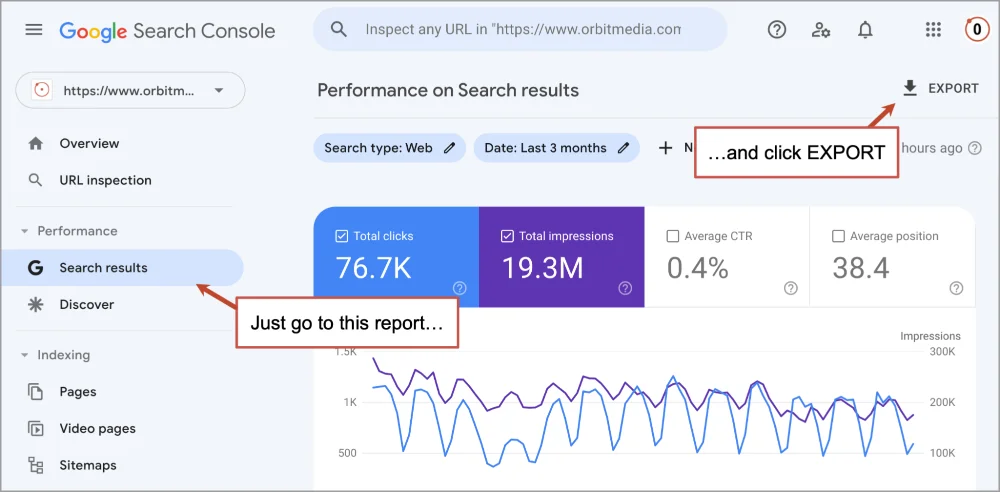1000x492 pixels.
Task: Open help tooltip on Average position card
Action: (x=956, y=288)
